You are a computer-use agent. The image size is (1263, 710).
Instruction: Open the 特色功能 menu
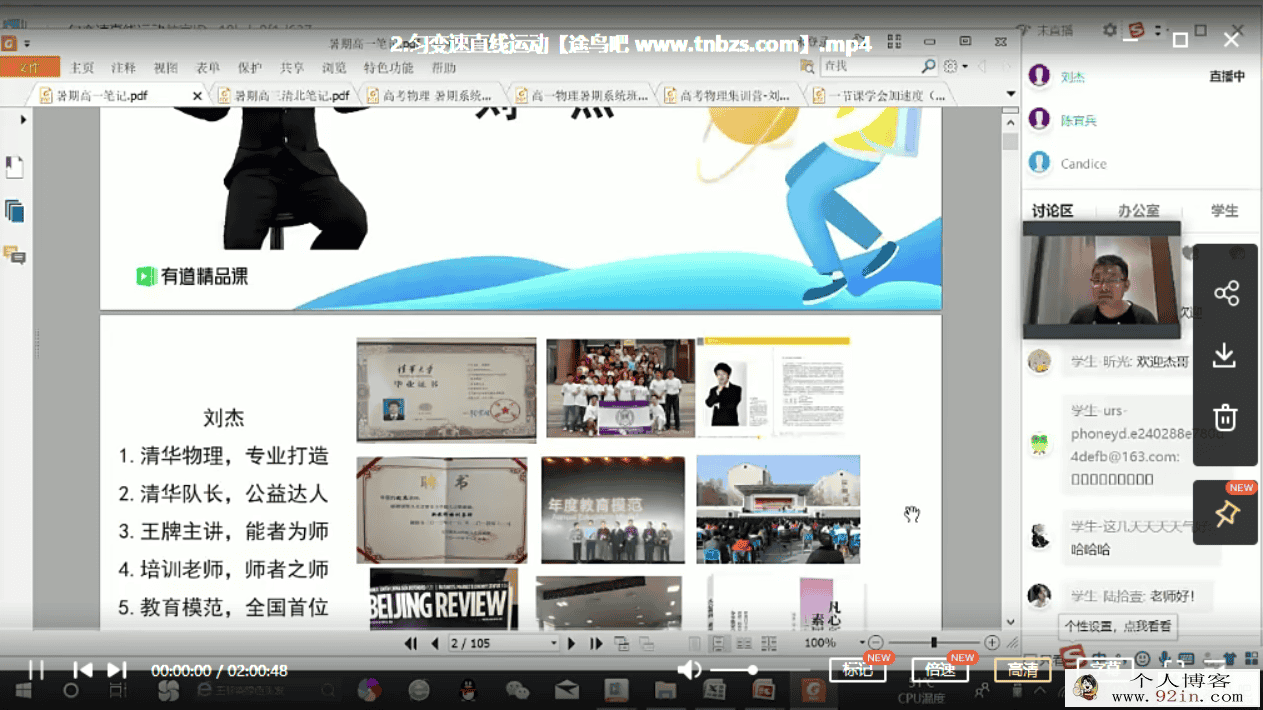[388, 68]
